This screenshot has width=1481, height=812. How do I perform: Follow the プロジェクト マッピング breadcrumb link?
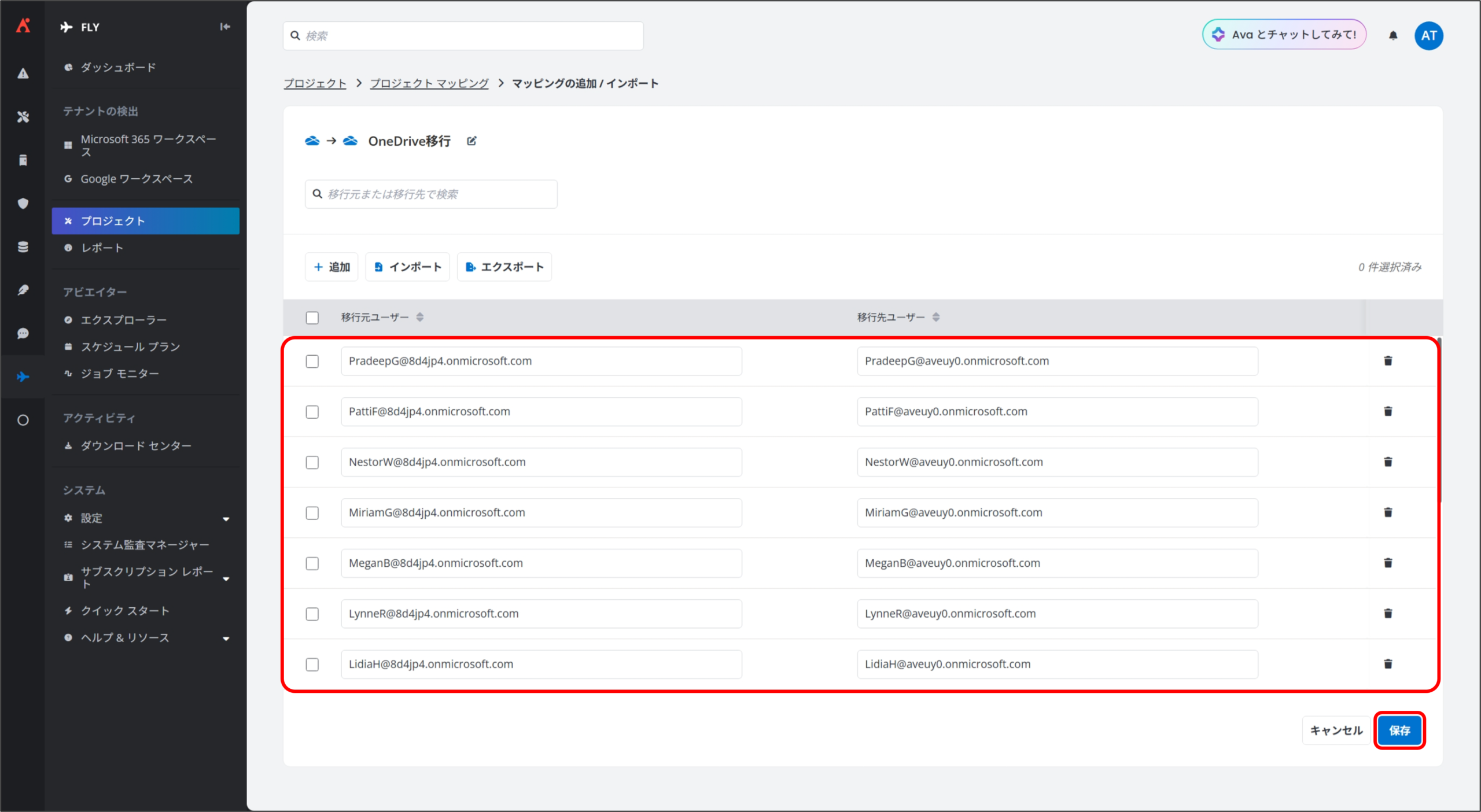pyautogui.click(x=429, y=83)
